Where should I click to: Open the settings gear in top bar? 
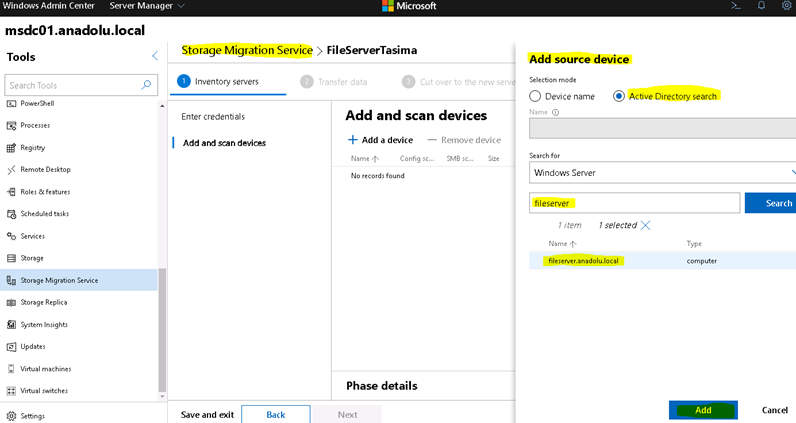[786, 6]
